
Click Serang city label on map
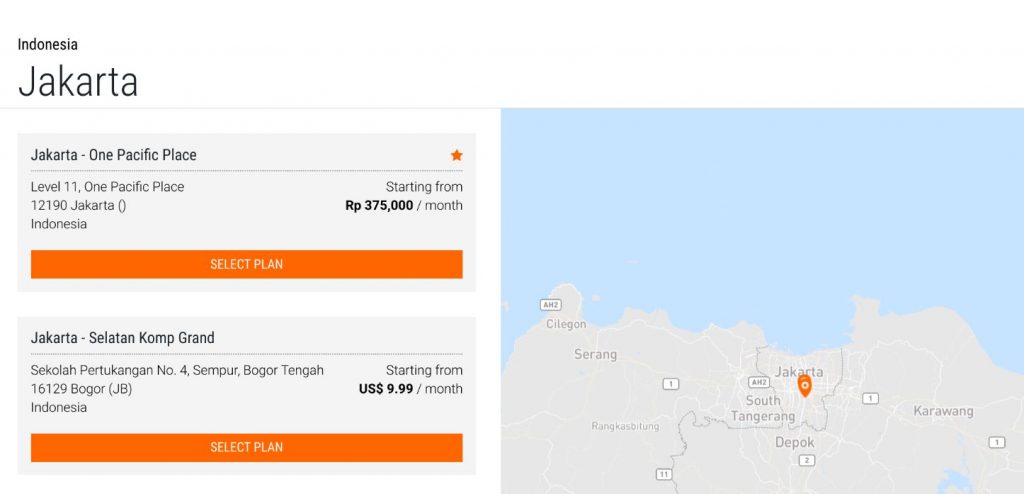(x=595, y=354)
